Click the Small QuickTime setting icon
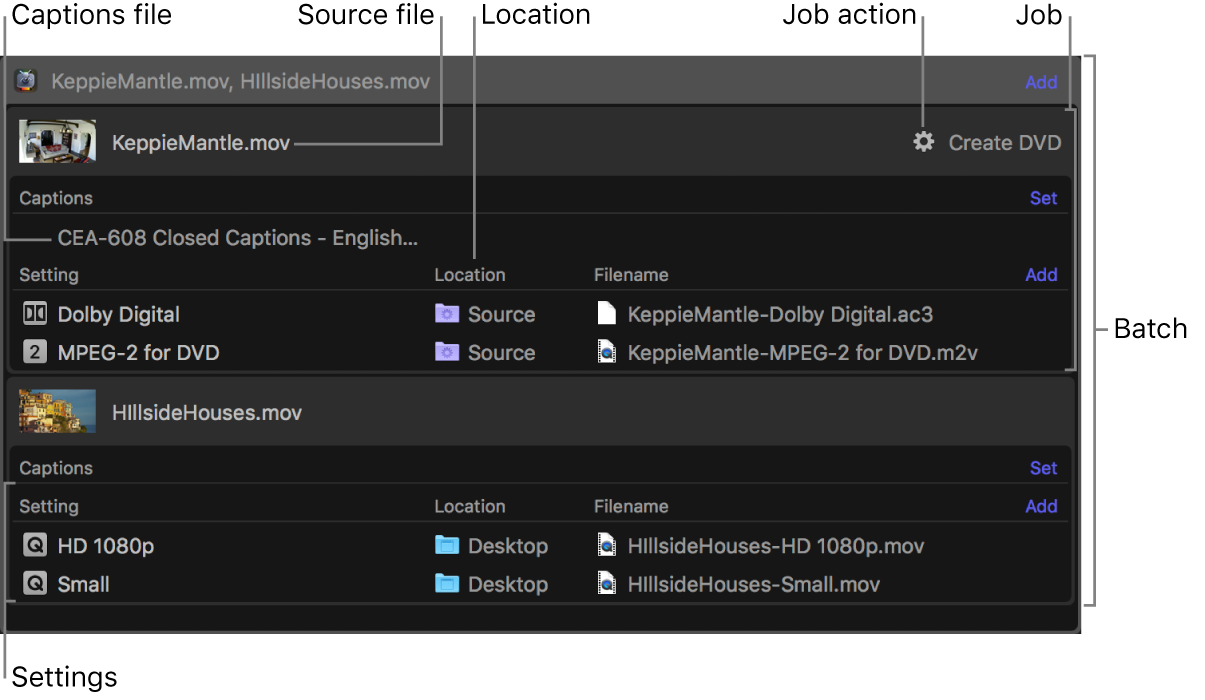The height and width of the screenshot is (700, 1205). pyautogui.click(x=35, y=584)
